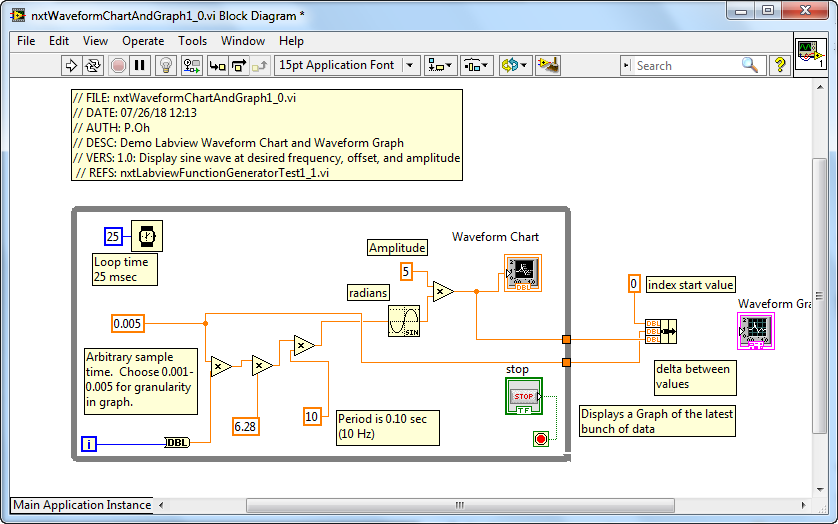Screen dimensions: 838x524
Task: Select multiply node fed by constant 10
Action: click(304, 345)
